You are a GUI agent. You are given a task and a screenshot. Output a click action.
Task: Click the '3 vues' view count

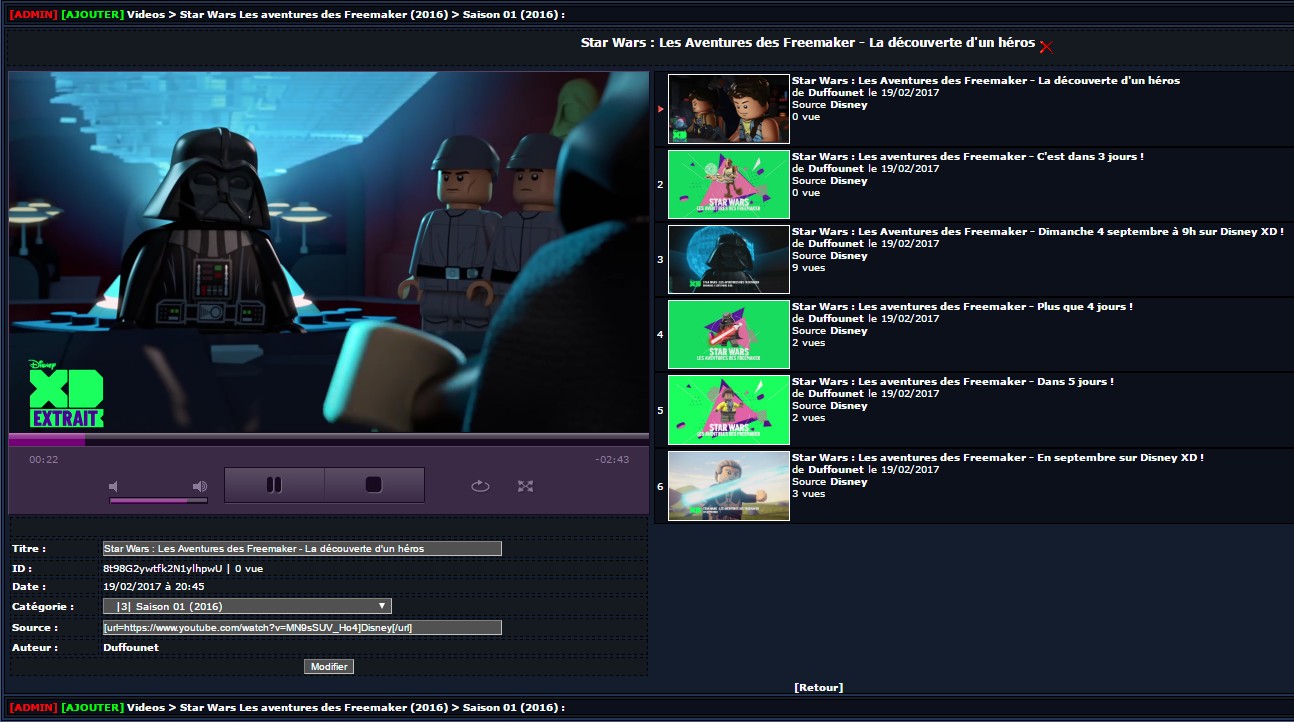point(809,493)
